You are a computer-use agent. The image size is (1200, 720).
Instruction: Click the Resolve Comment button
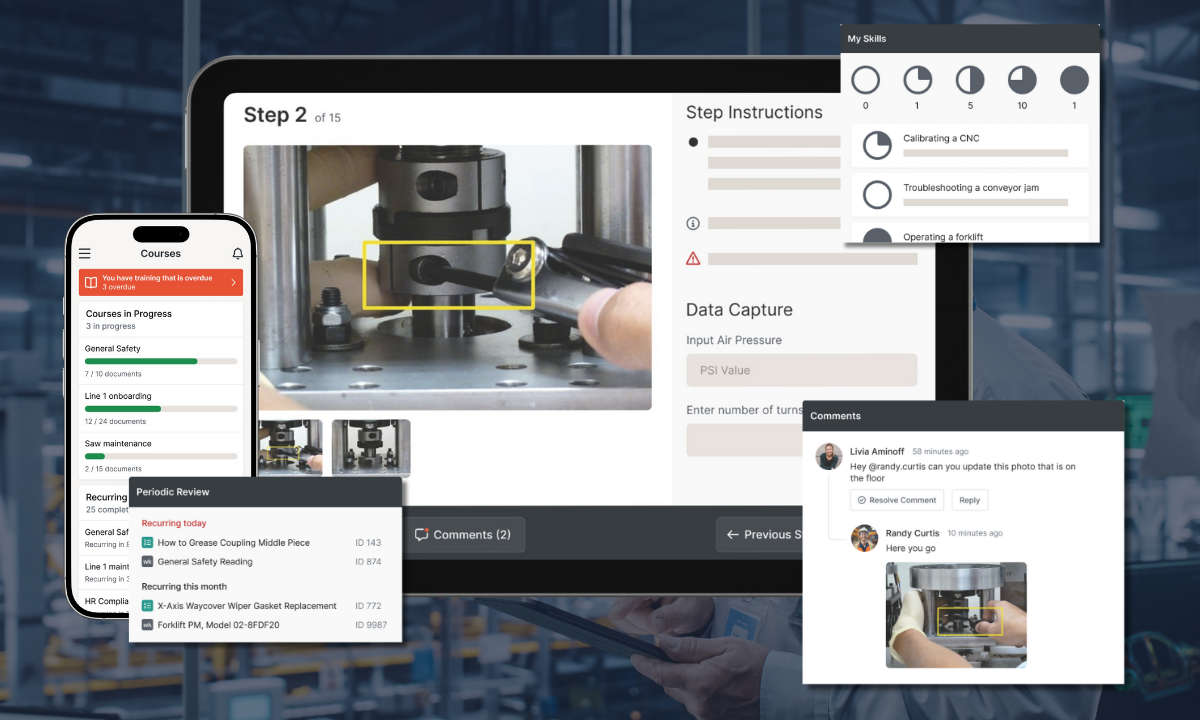[x=896, y=500]
